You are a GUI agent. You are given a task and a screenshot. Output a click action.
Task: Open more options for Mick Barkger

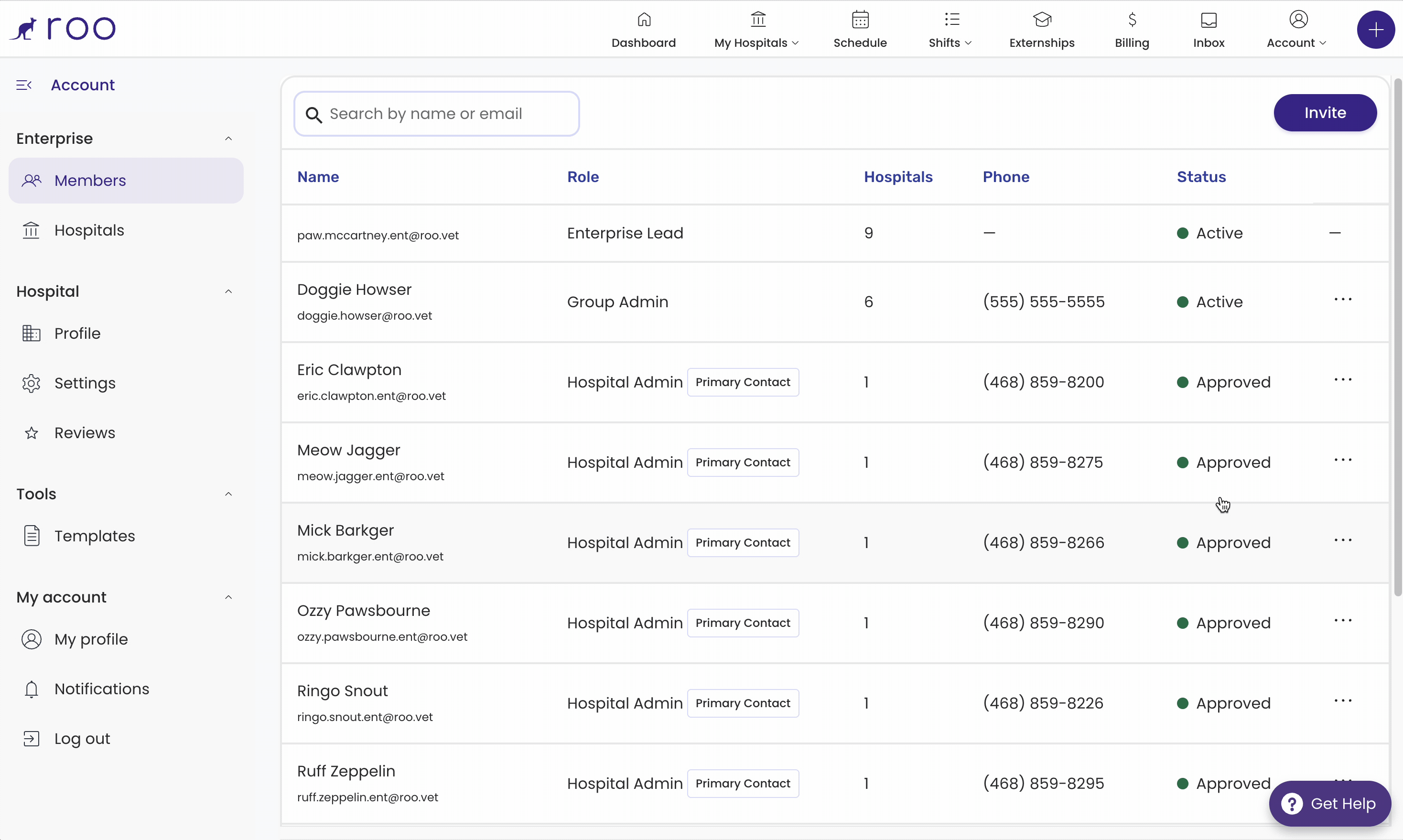click(1343, 540)
